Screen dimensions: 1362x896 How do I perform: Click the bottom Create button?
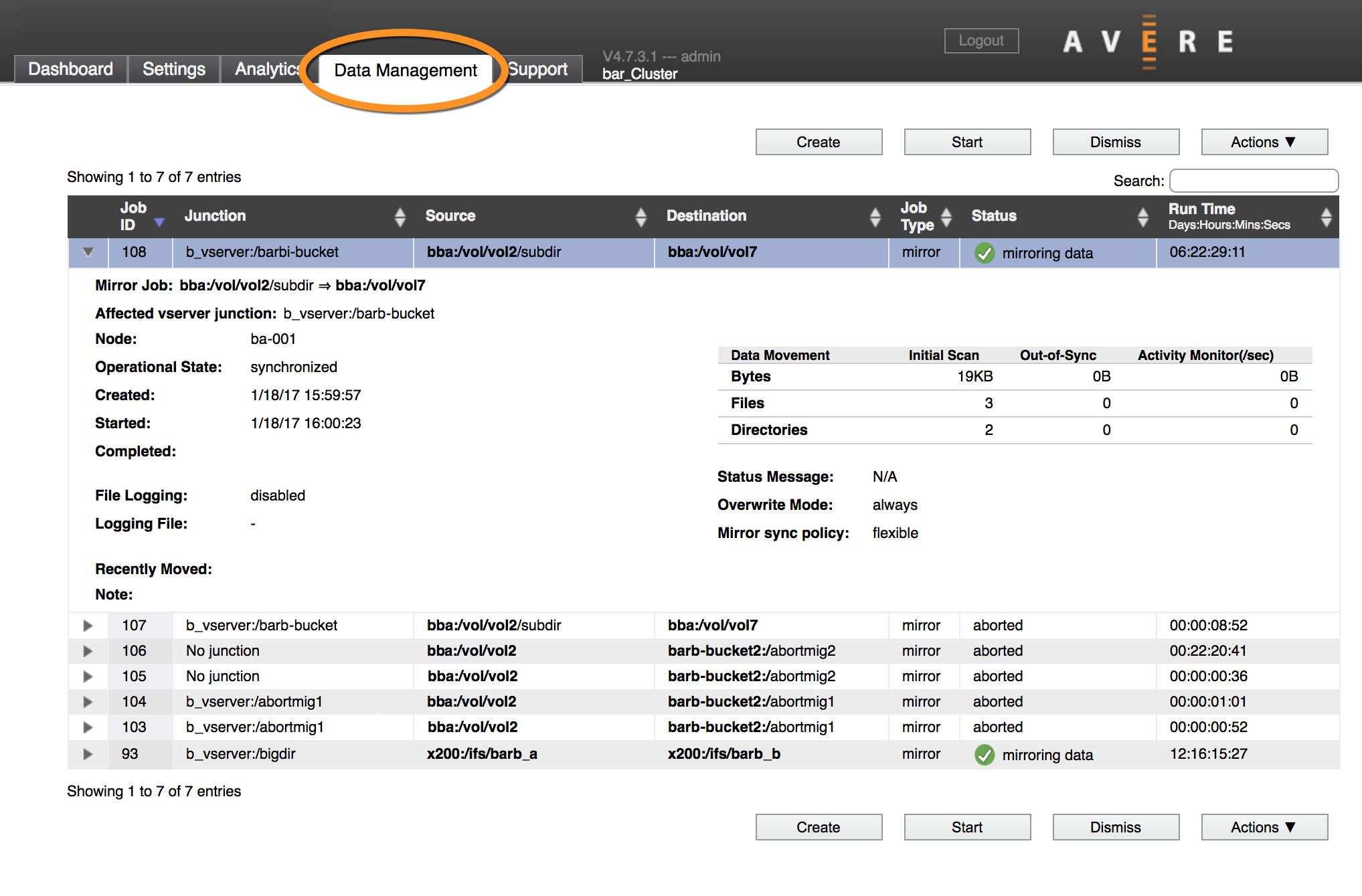[819, 827]
